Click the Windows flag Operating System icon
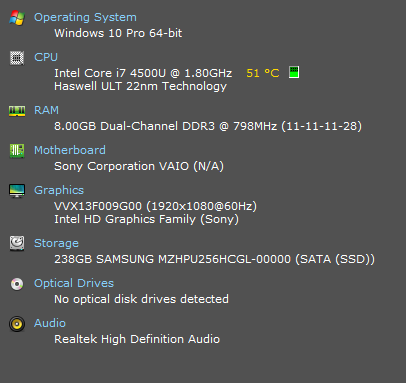The image size is (406, 383). pyautogui.click(x=17, y=18)
